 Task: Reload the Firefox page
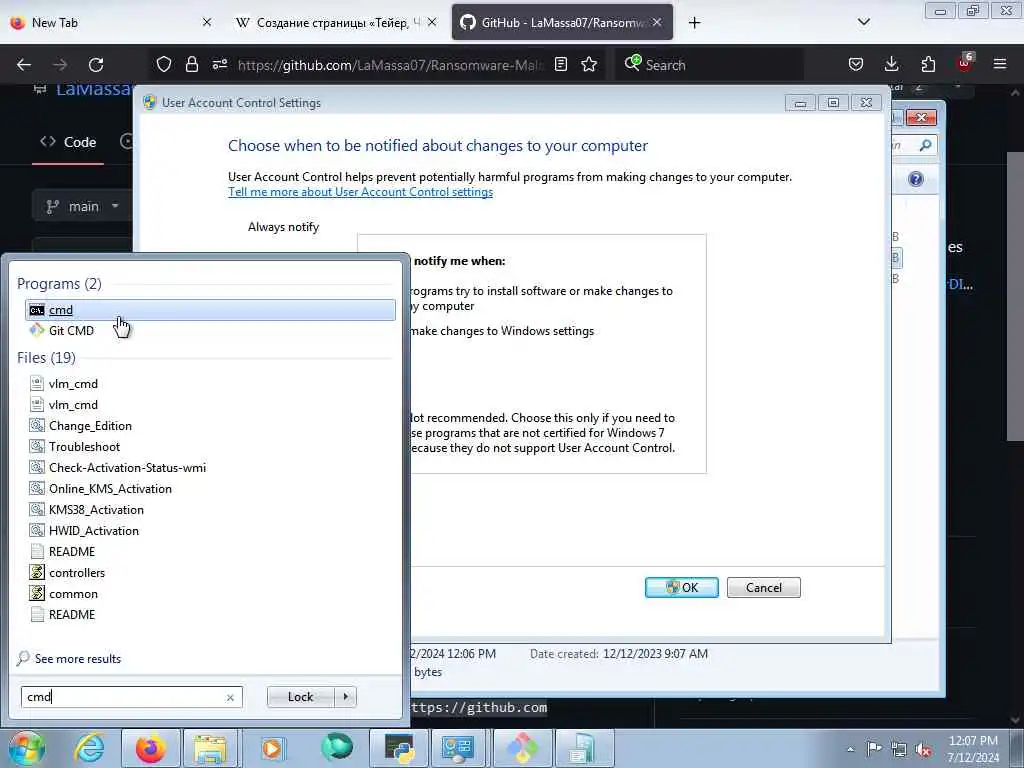tap(96, 65)
